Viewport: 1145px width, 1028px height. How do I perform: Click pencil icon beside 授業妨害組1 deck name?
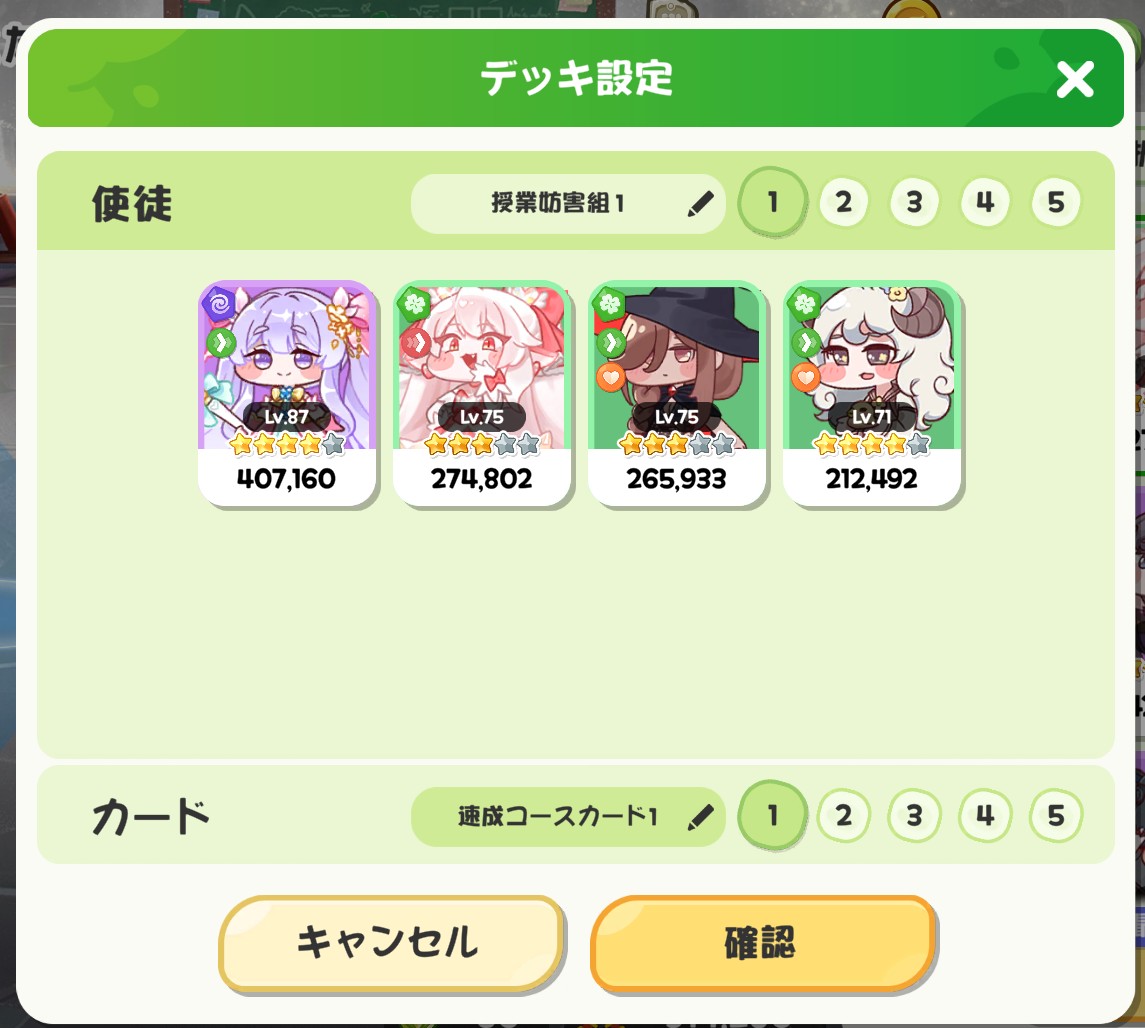pyautogui.click(x=700, y=204)
